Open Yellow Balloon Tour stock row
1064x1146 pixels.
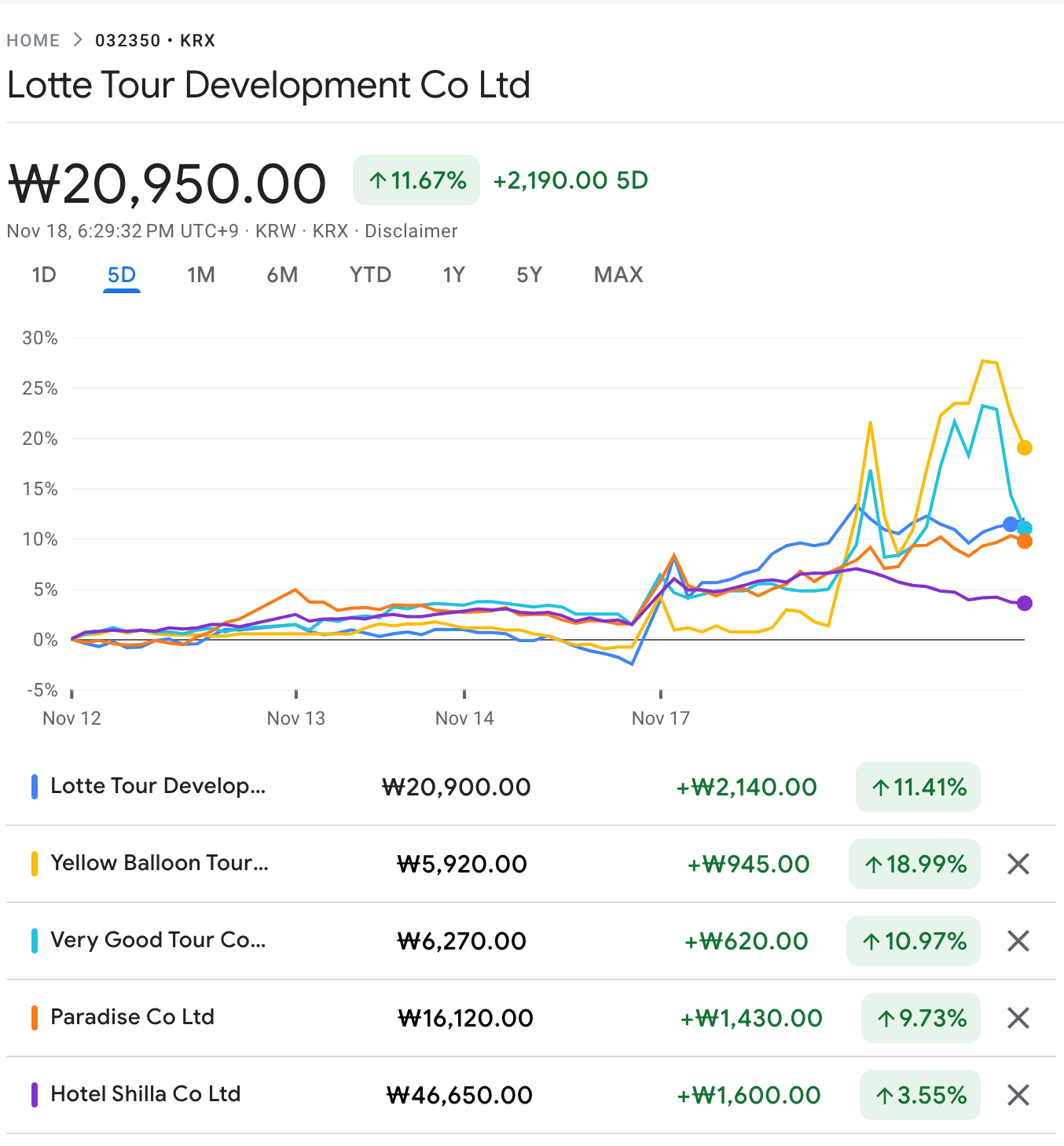(x=160, y=863)
